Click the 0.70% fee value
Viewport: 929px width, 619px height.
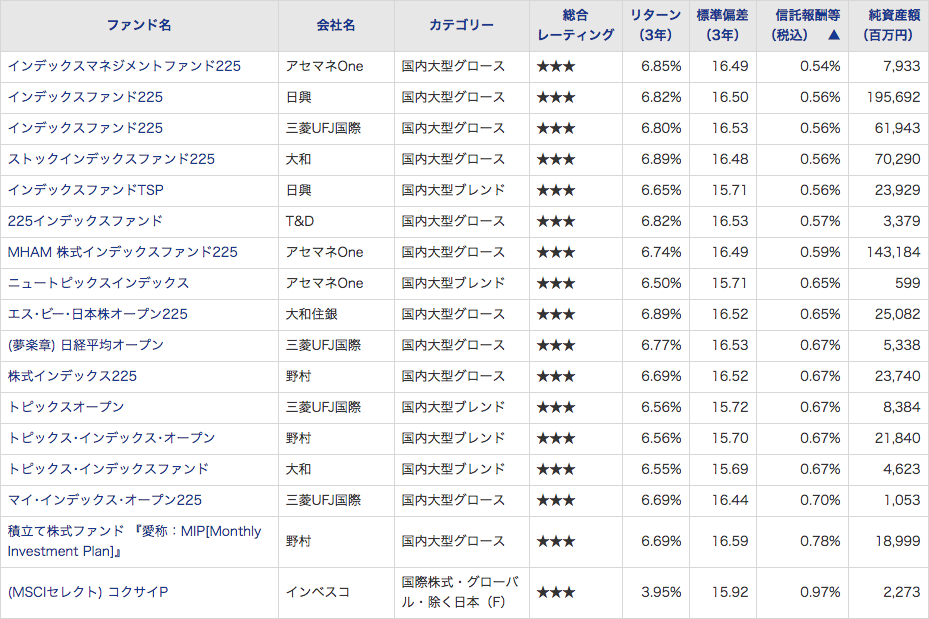(820, 500)
